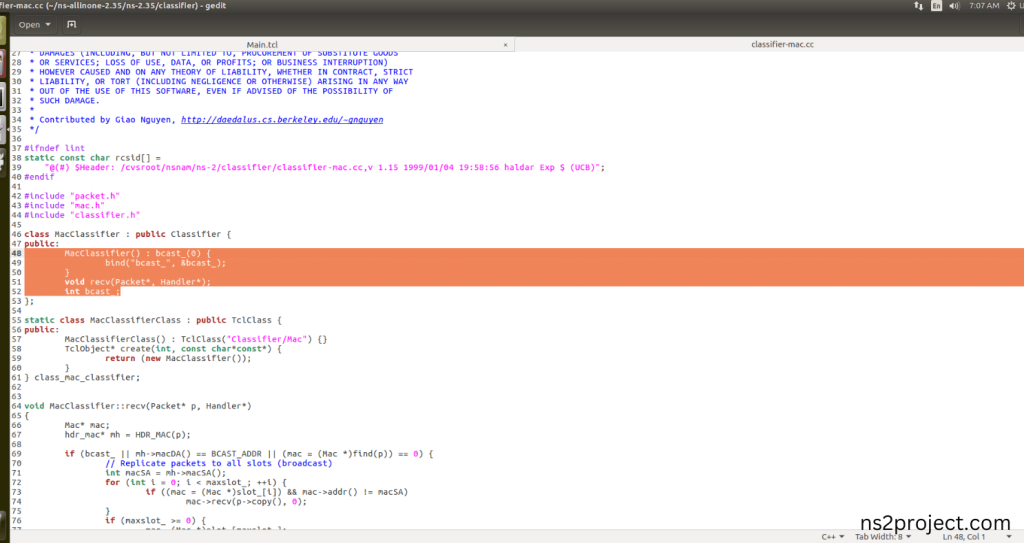Click '// Replicate packets to all slots' comment

point(219,463)
